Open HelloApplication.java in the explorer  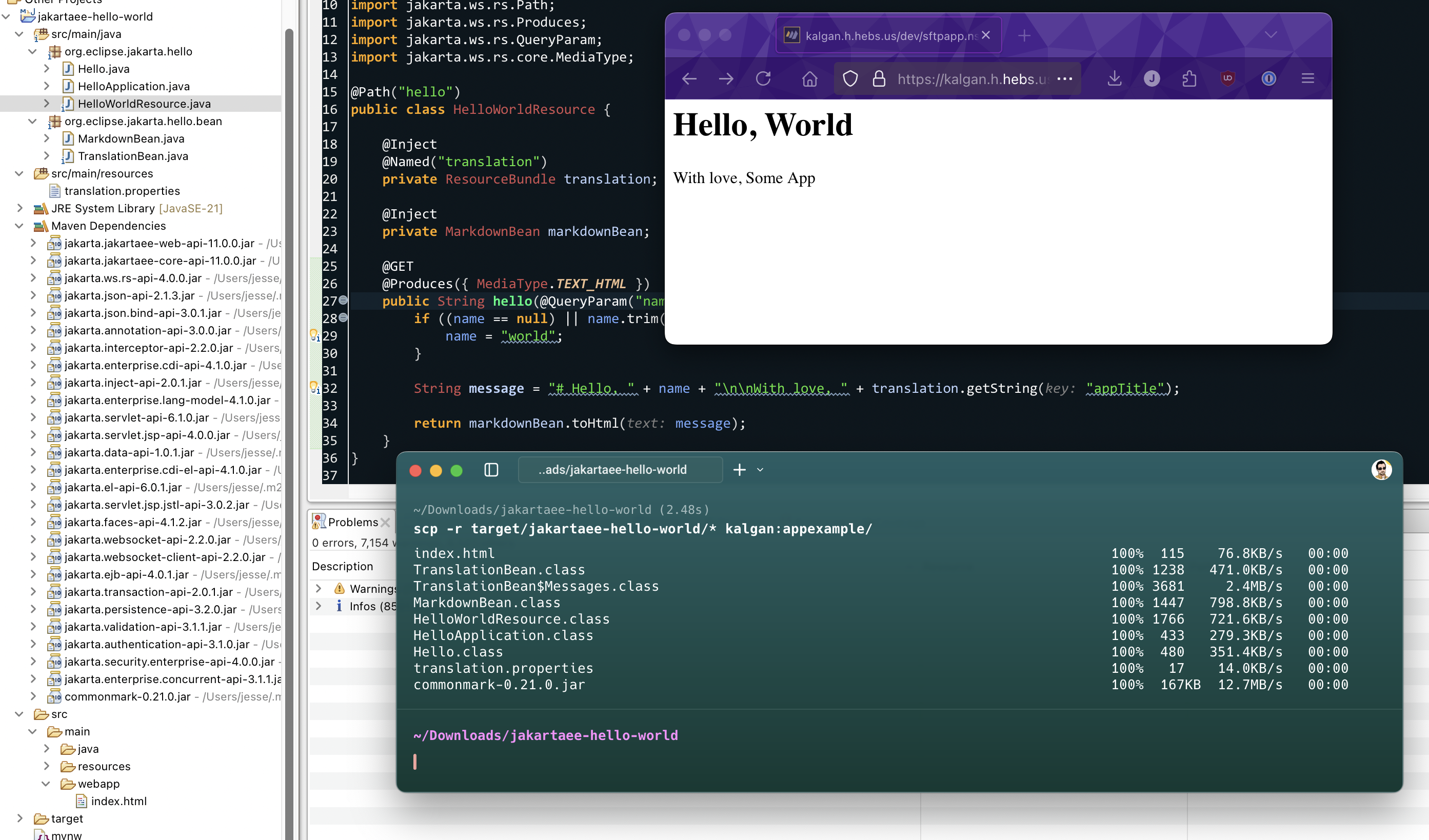pyautogui.click(x=134, y=86)
